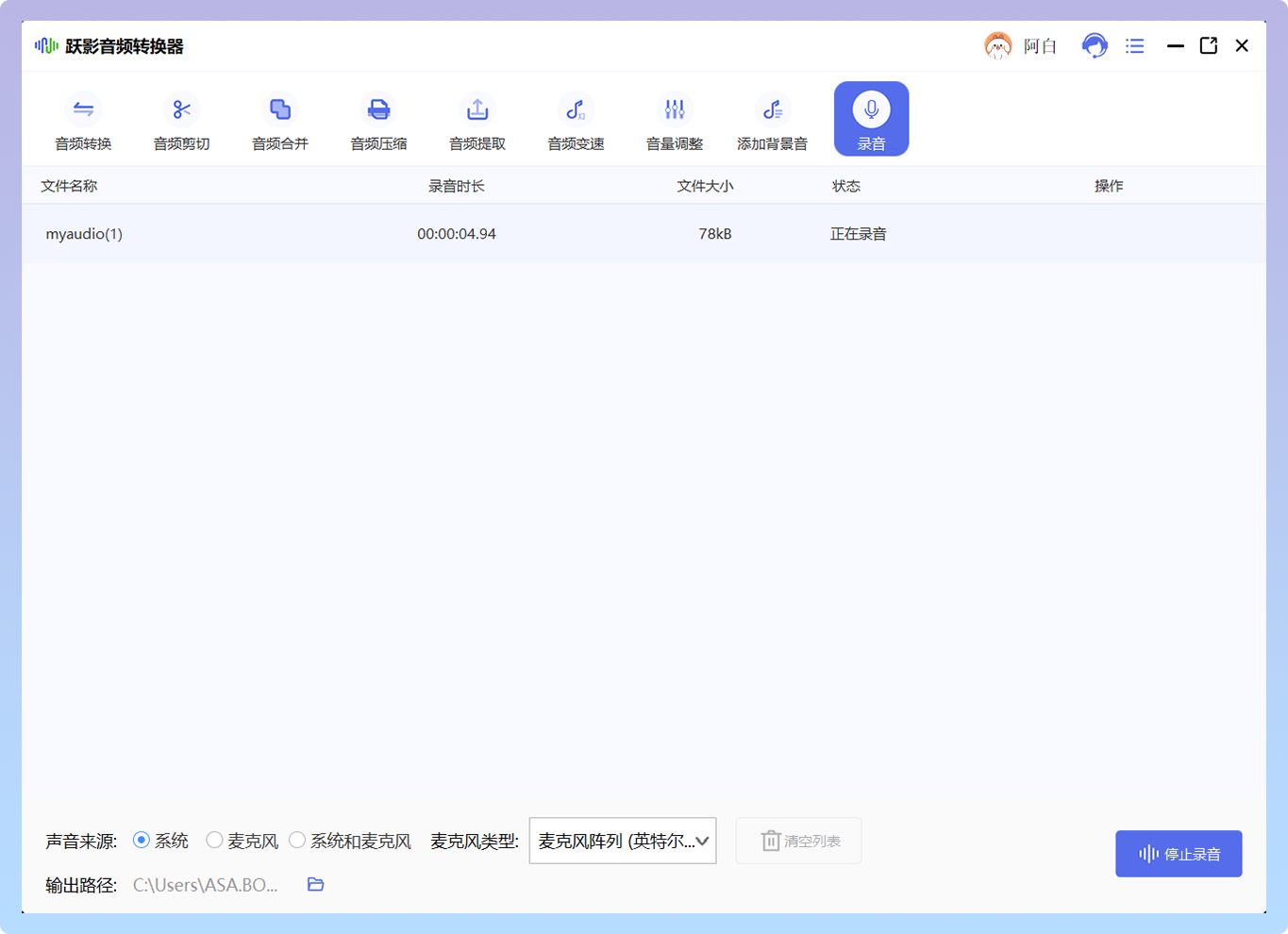
Task: Click the 78kB file size cell
Action: pos(715,234)
